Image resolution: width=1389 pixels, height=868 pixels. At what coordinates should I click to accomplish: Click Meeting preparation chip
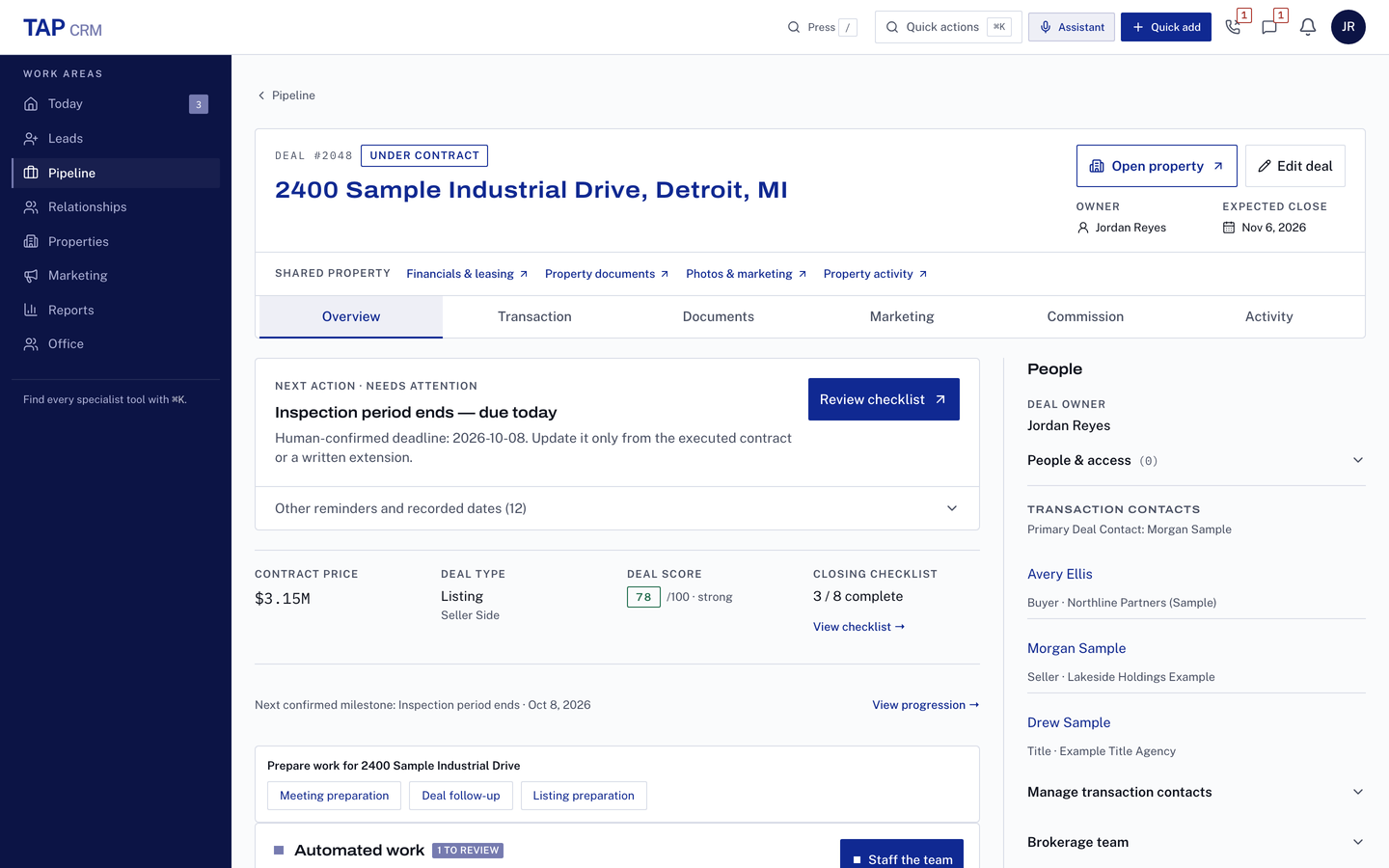pyautogui.click(x=334, y=796)
